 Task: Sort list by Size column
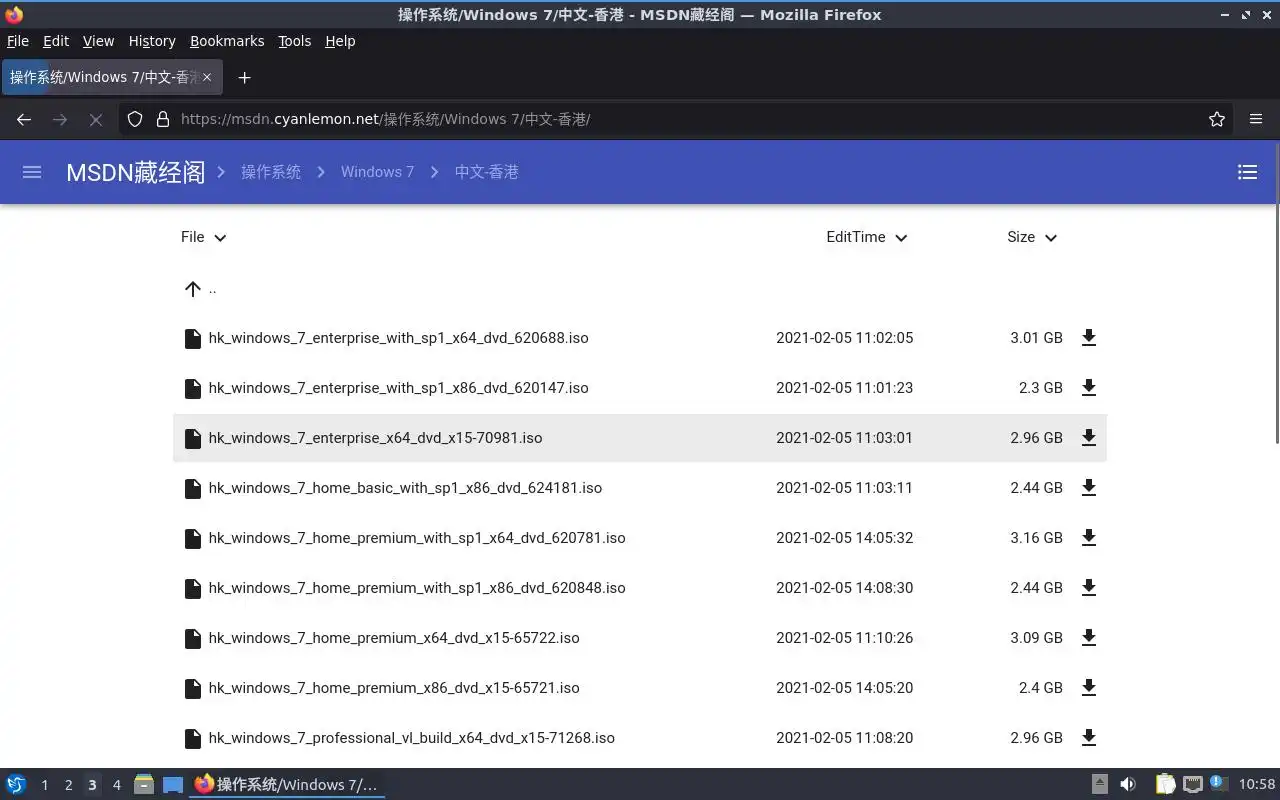coord(1032,237)
